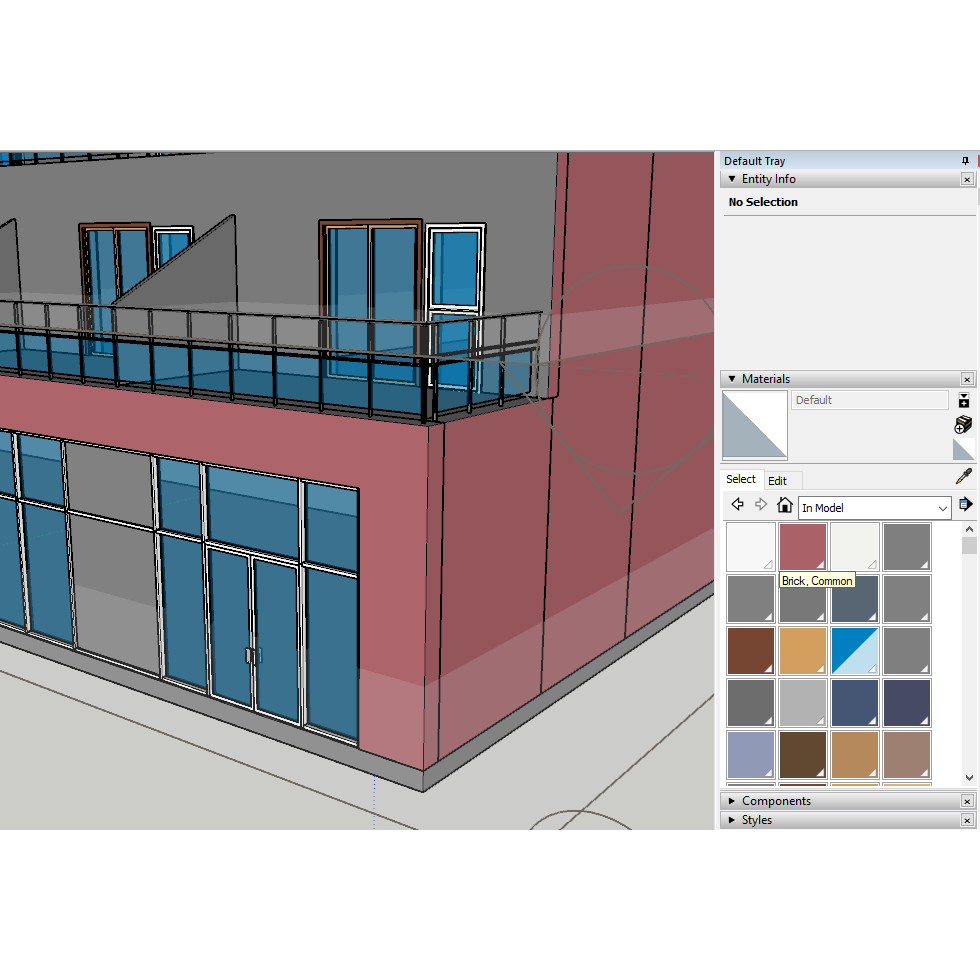The width and height of the screenshot is (980, 980).
Task: Switch to the Select tab
Action: pos(741,479)
